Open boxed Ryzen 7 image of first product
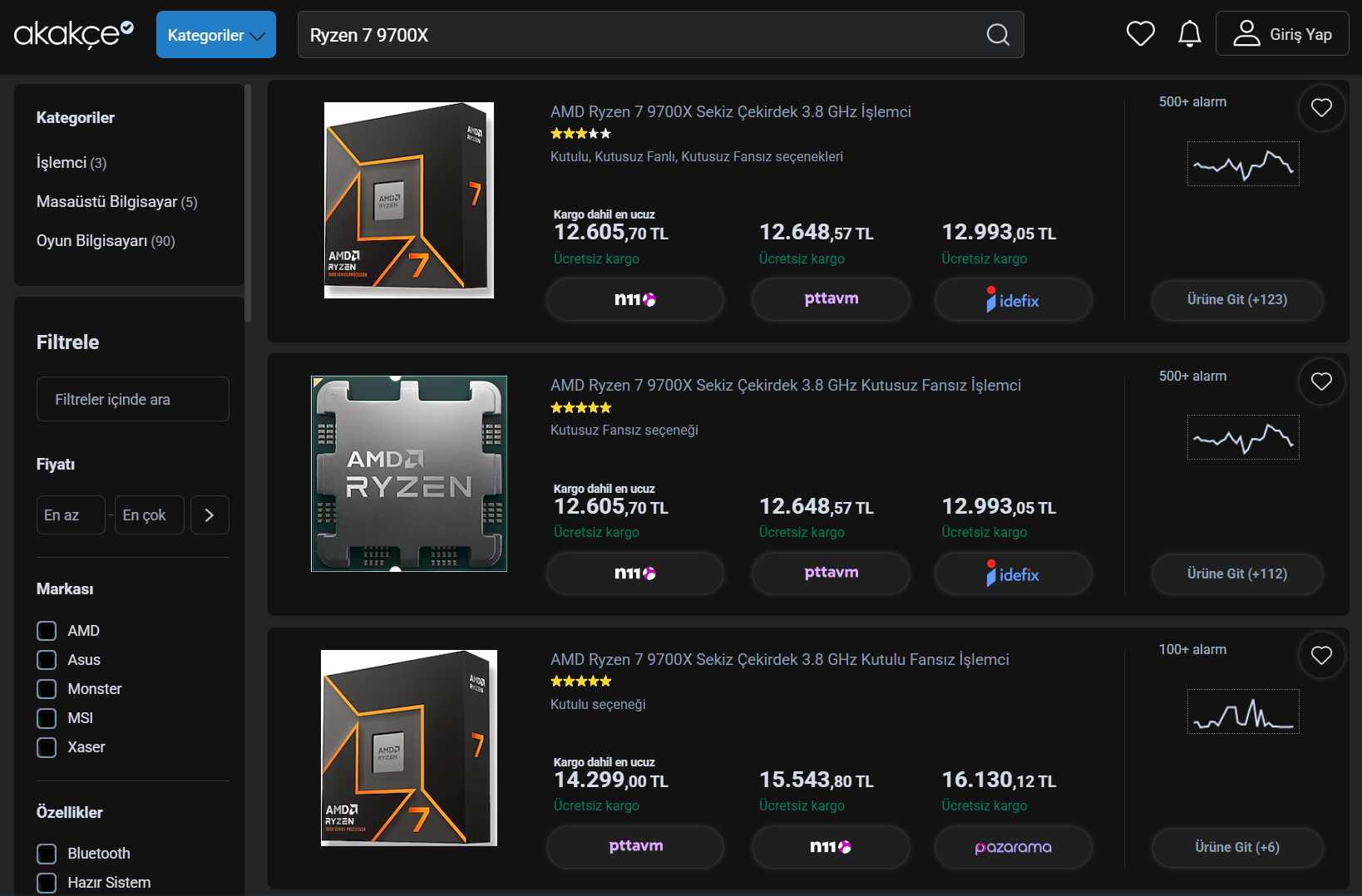The width and height of the screenshot is (1362, 896). click(x=409, y=200)
